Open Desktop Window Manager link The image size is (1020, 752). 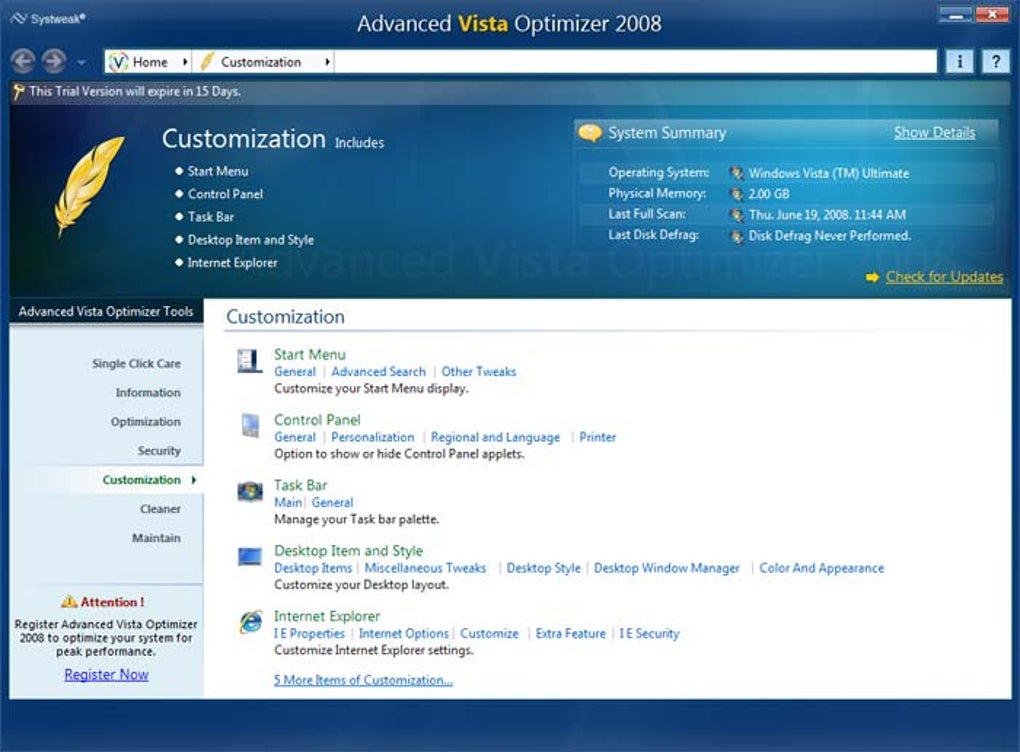pos(667,568)
